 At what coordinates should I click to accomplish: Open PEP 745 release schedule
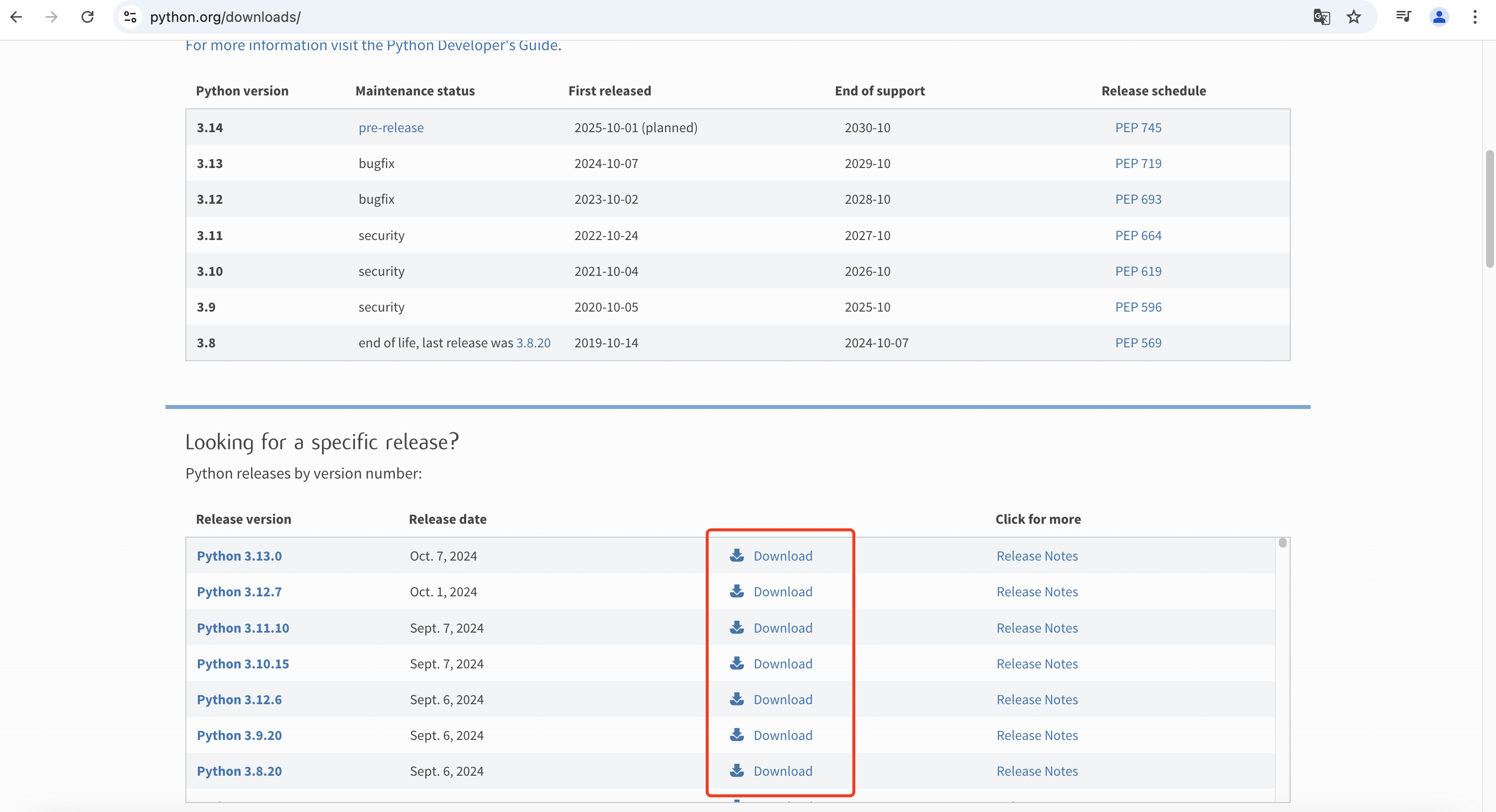[x=1138, y=128]
